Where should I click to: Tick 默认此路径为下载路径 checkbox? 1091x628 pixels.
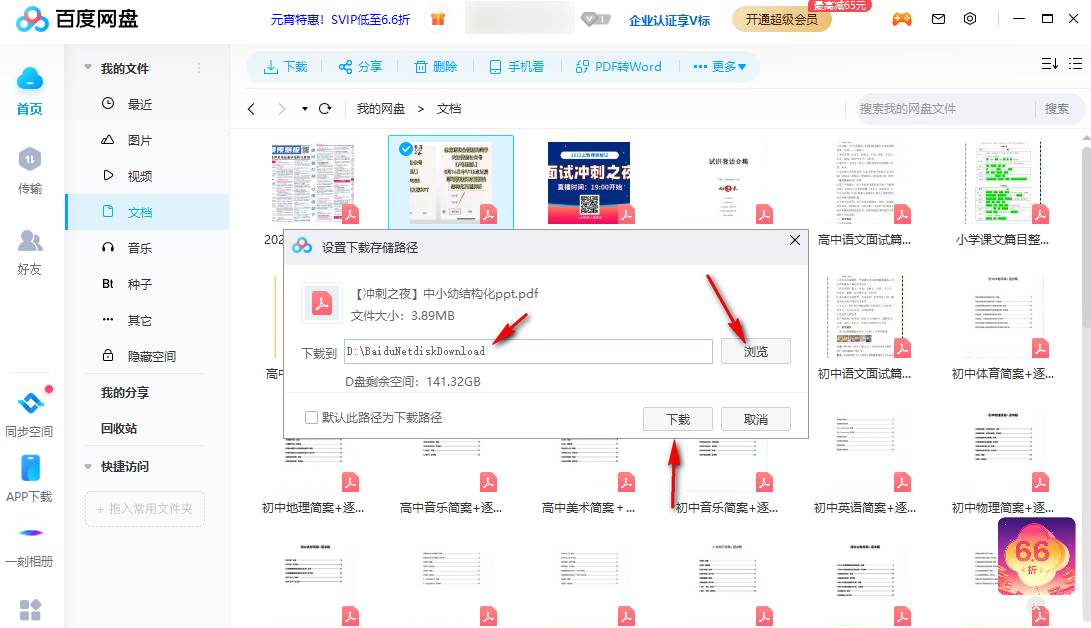click(311, 417)
